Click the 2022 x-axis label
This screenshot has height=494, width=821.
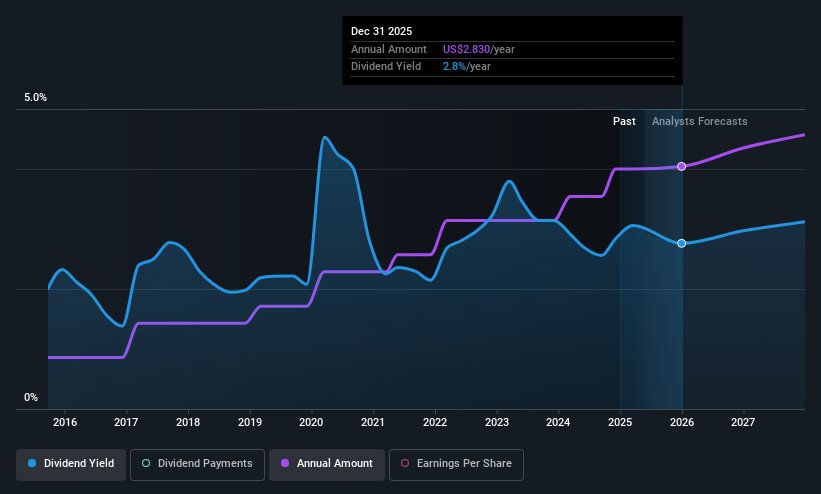(435, 422)
